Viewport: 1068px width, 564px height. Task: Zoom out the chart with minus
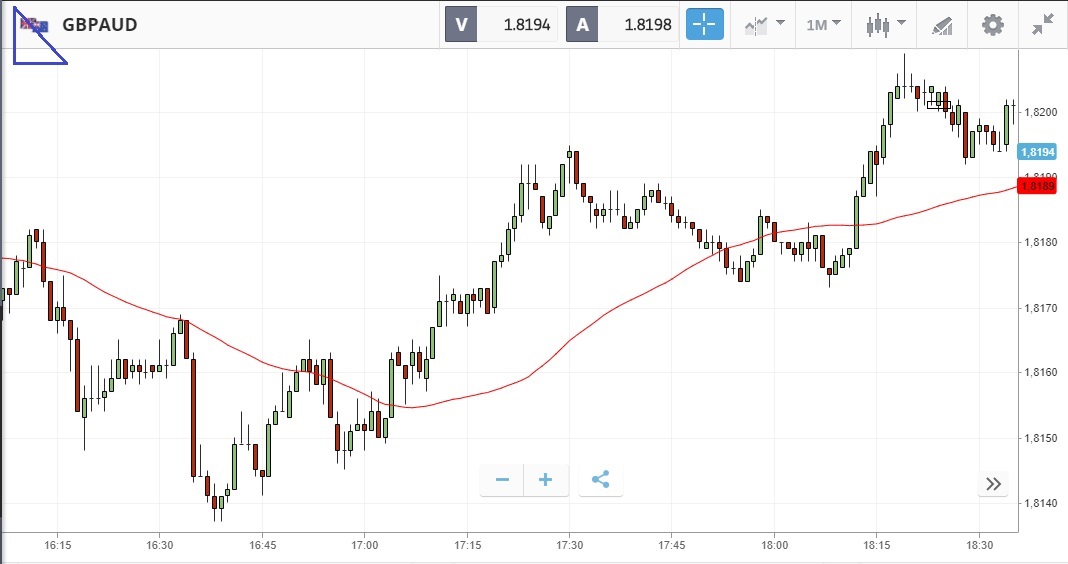coord(502,480)
